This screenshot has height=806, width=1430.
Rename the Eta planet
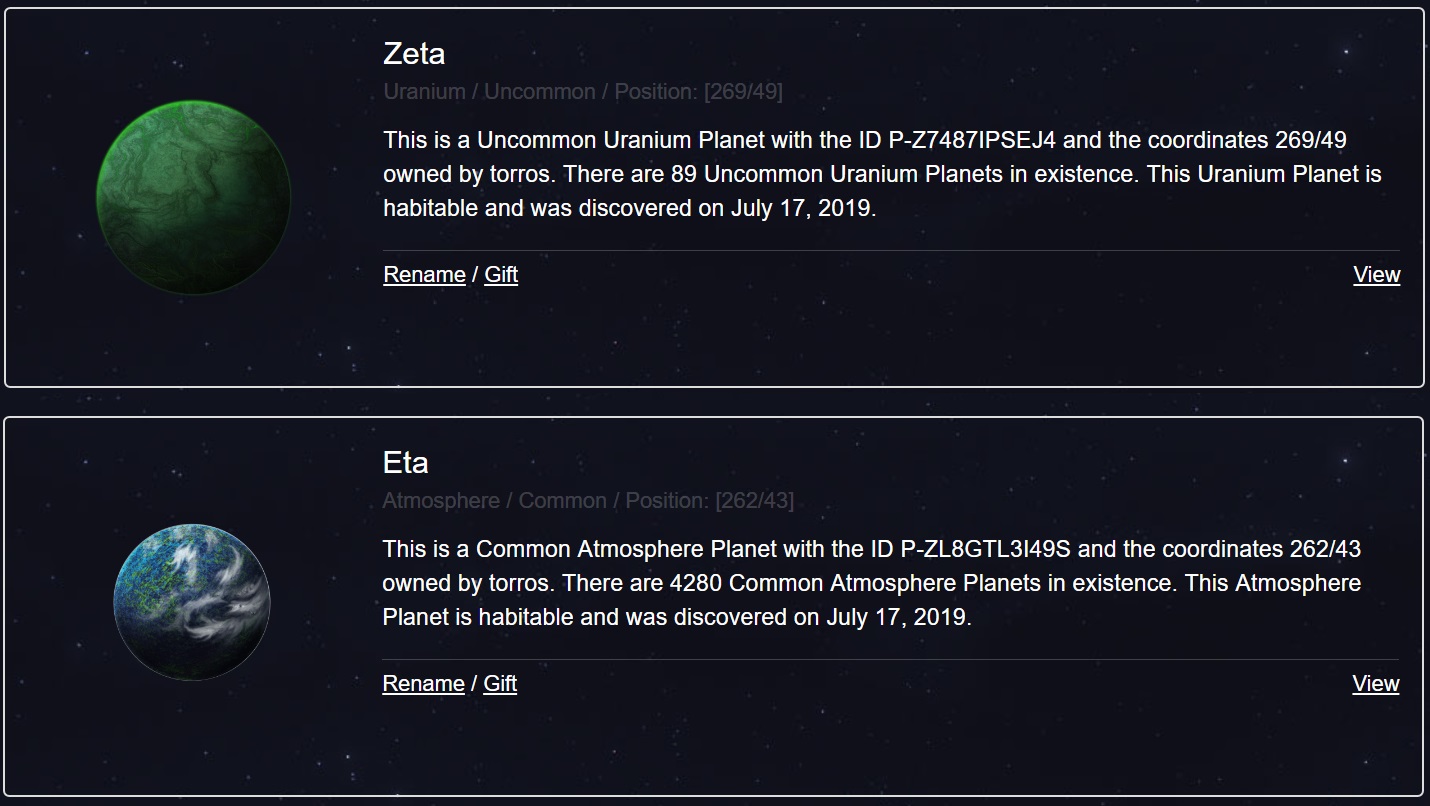[423, 684]
